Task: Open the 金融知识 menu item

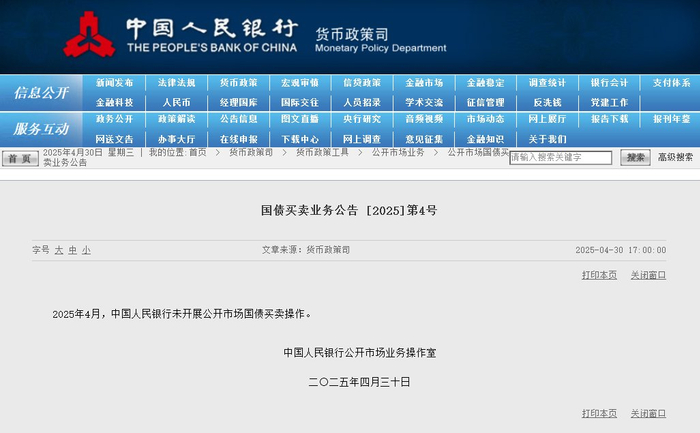Action: [x=486, y=139]
